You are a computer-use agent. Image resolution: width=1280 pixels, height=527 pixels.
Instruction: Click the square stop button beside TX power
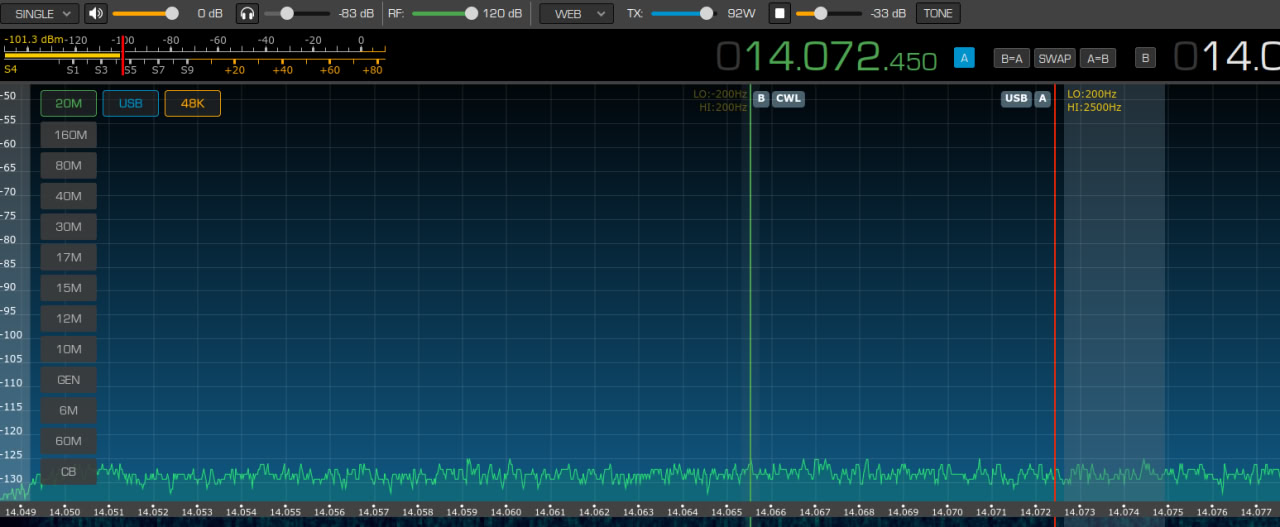[780, 14]
